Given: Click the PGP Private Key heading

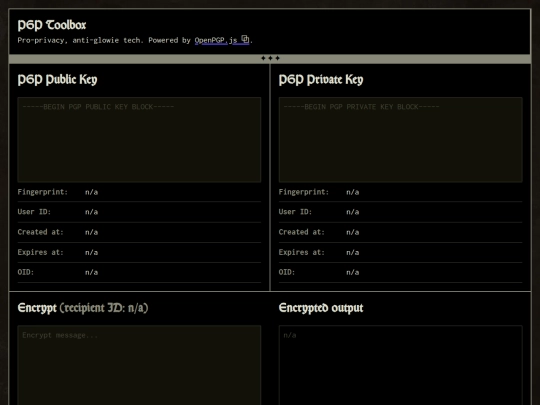Looking at the screenshot, I should click(x=321, y=80).
